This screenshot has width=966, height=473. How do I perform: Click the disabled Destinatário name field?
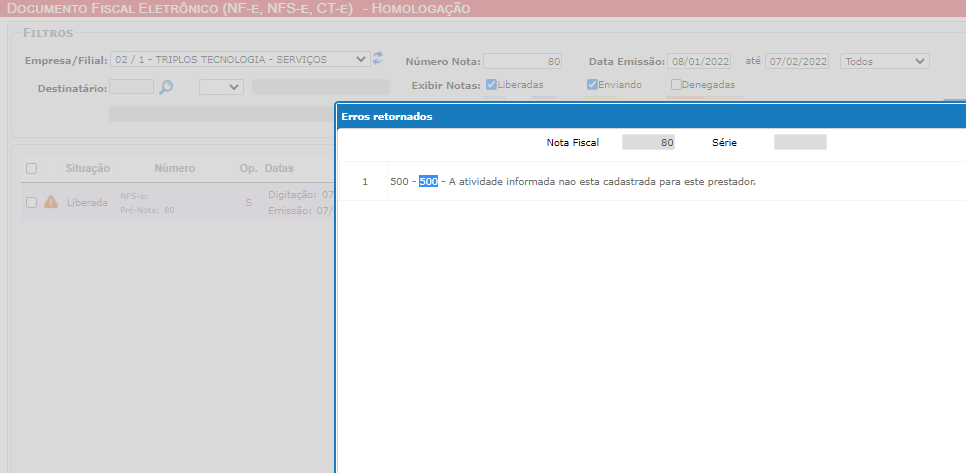[x=321, y=87]
